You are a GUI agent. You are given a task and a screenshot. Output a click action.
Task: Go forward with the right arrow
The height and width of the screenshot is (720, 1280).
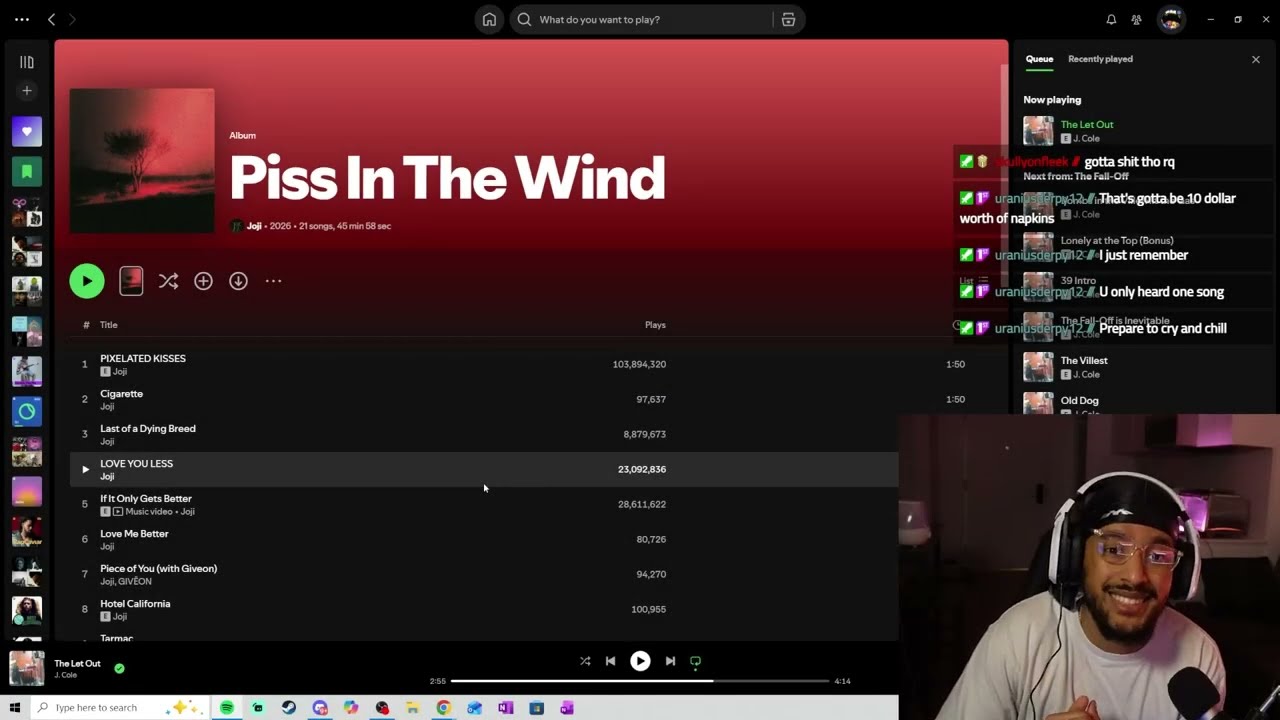[x=72, y=19]
